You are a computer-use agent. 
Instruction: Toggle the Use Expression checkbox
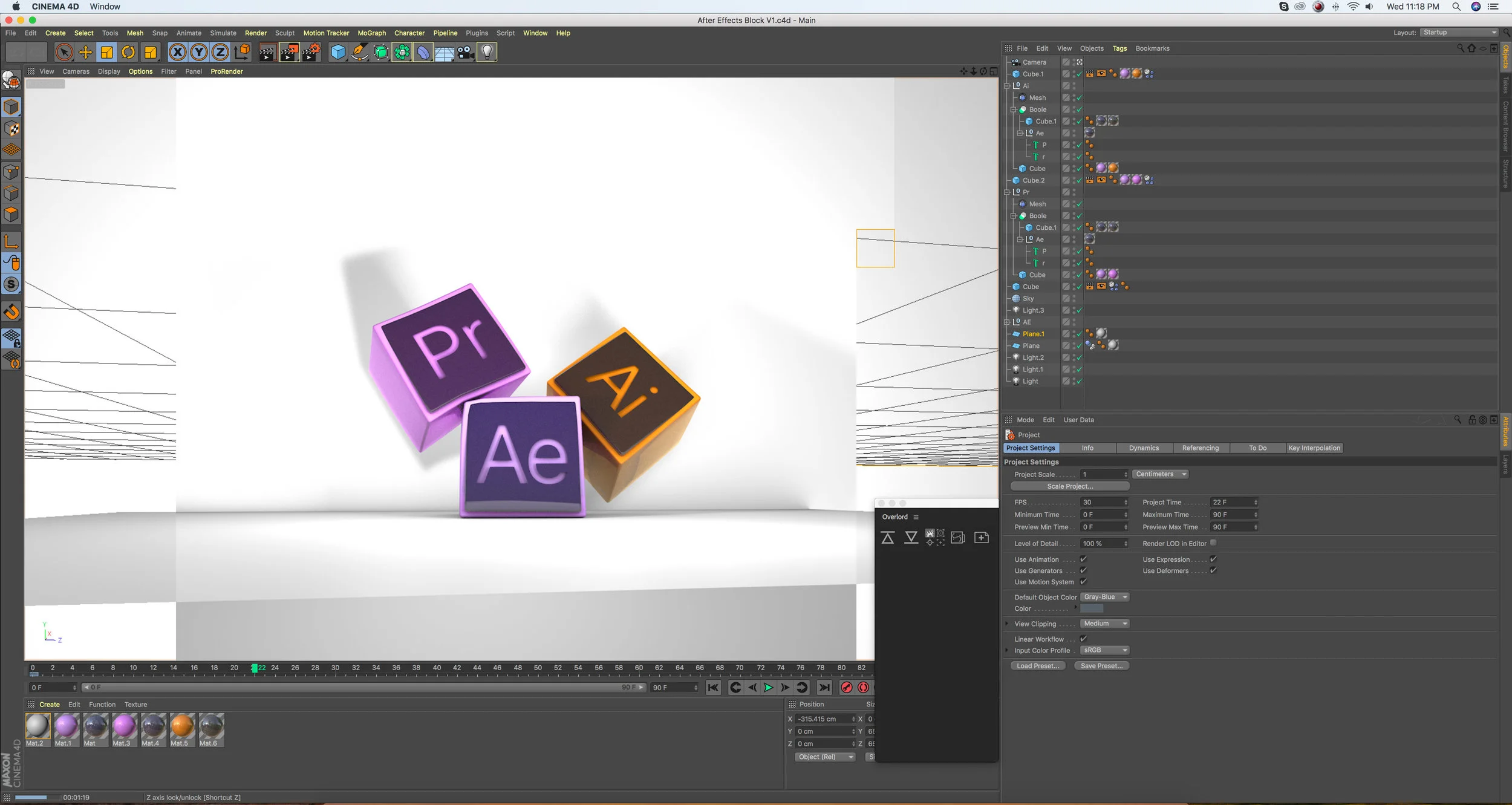[1213, 559]
